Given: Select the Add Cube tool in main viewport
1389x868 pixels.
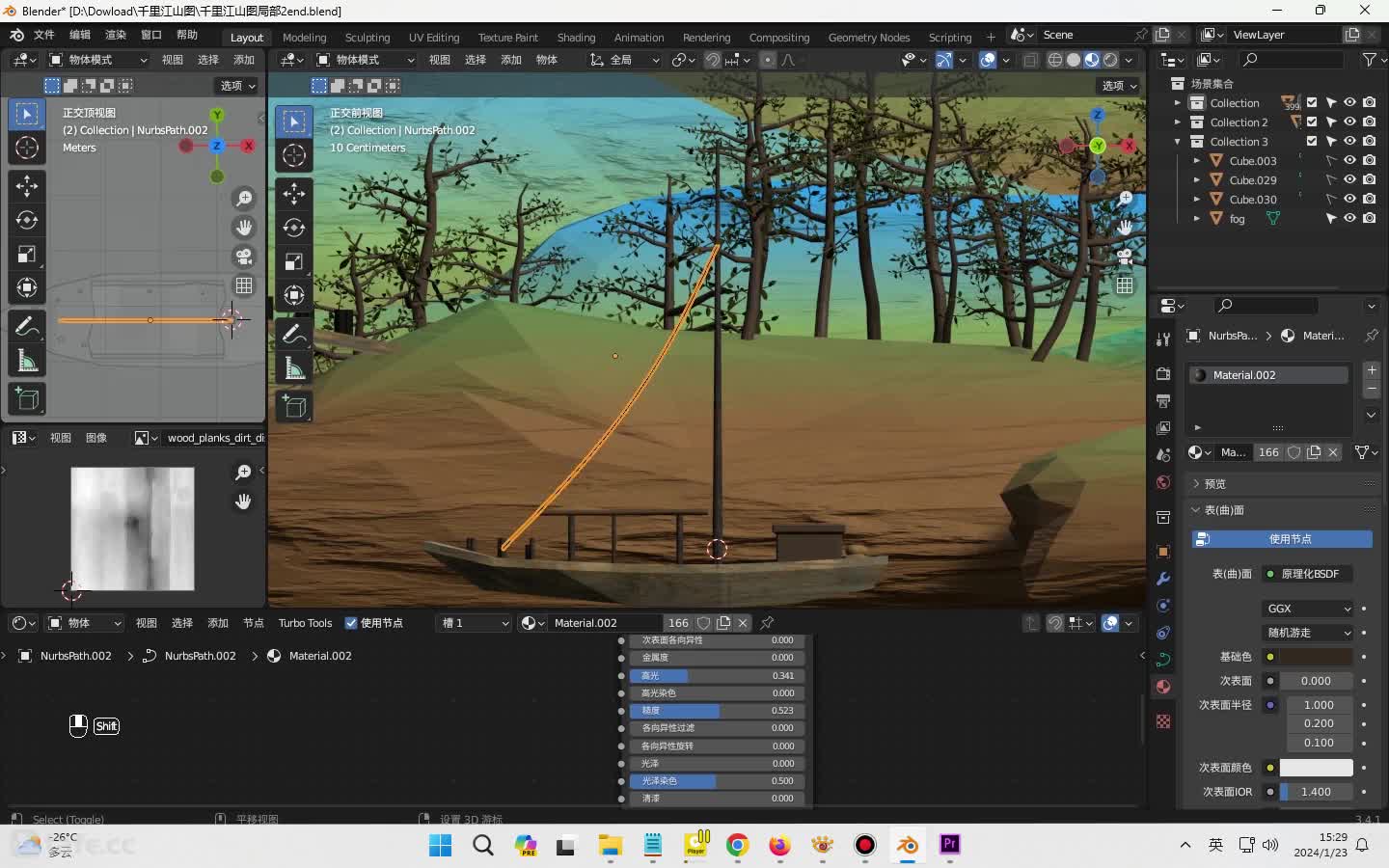Looking at the screenshot, I should click(x=294, y=407).
